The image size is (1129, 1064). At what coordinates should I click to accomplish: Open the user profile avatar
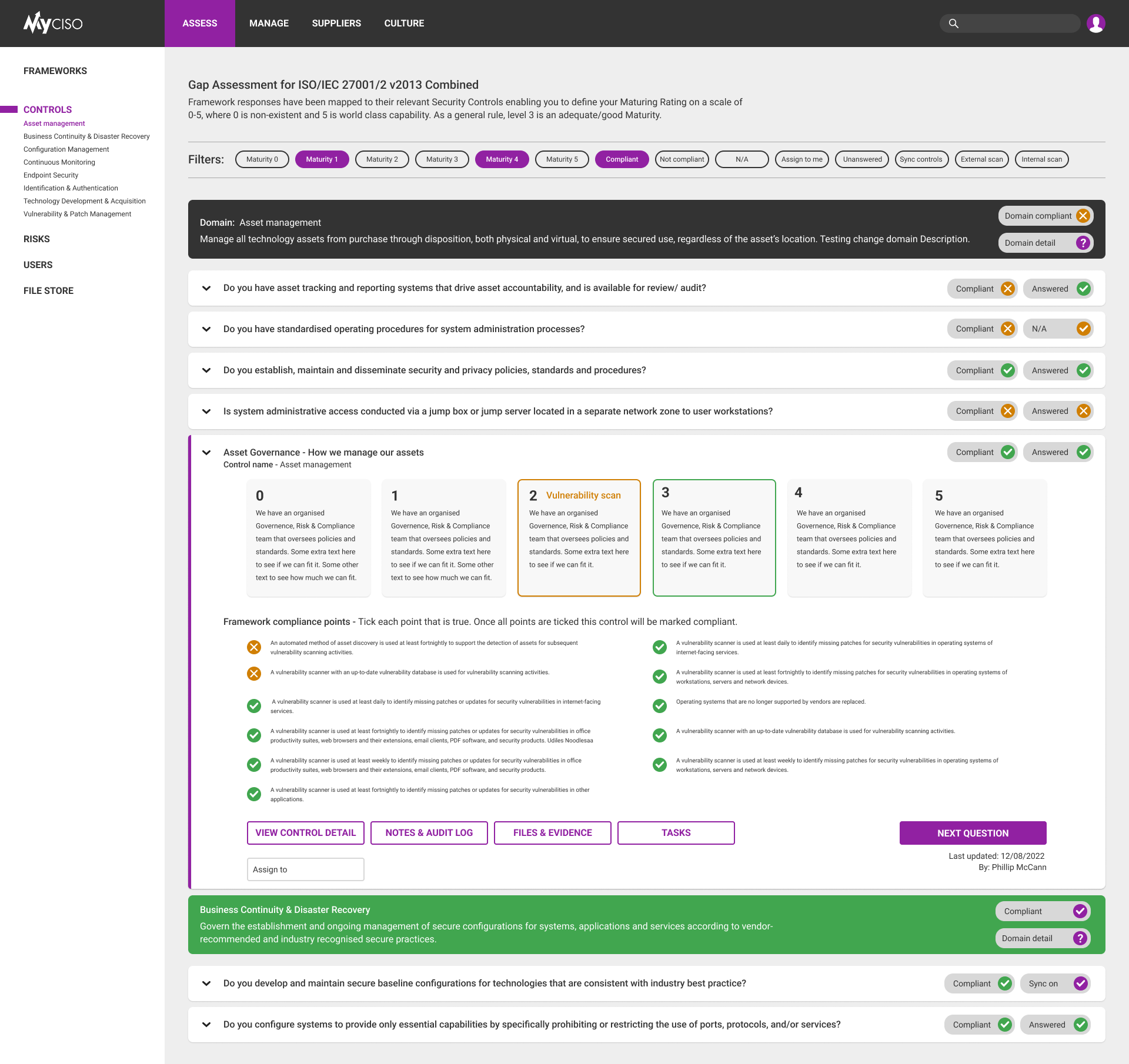[x=1095, y=24]
